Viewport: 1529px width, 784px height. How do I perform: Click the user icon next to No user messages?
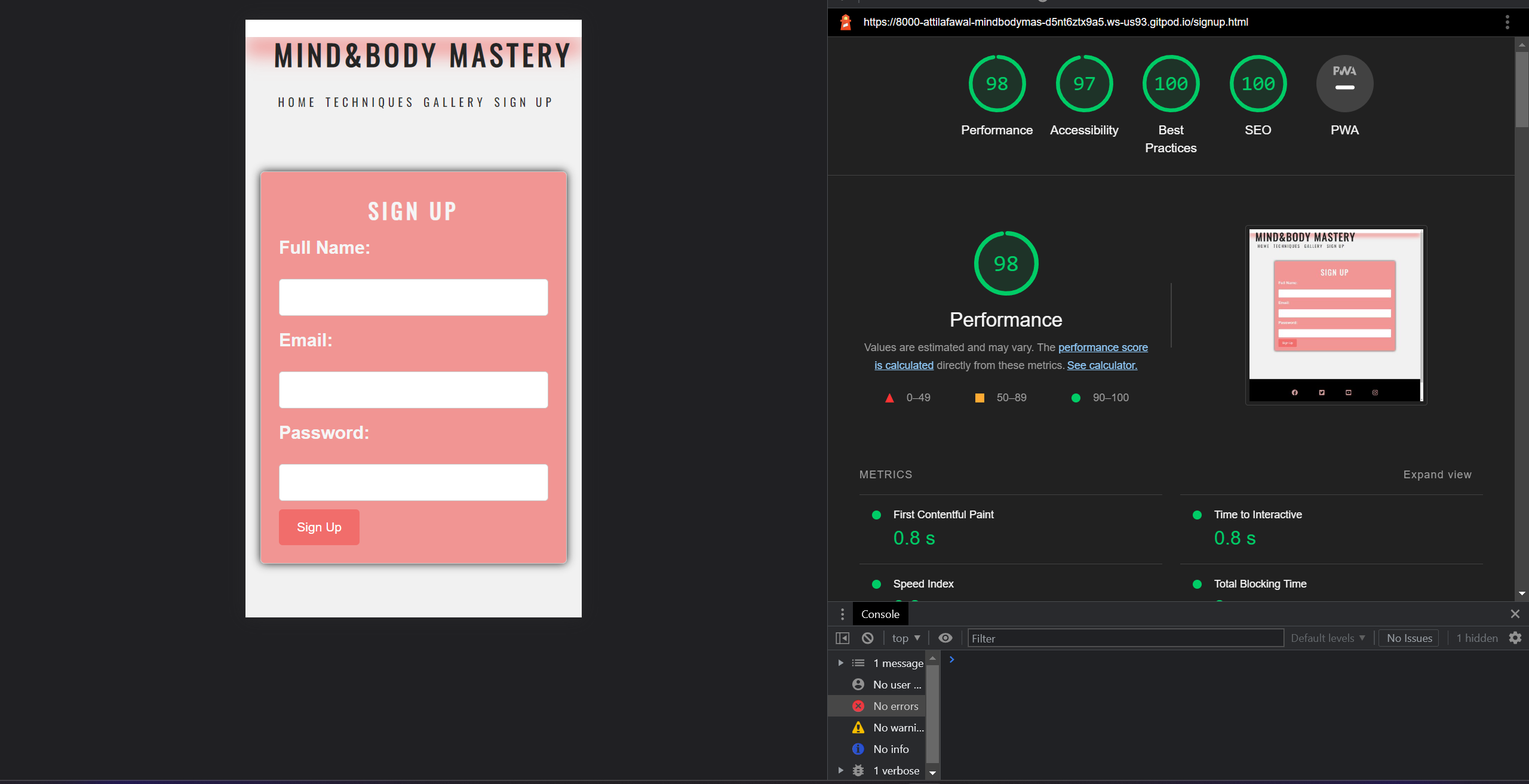[x=858, y=684]
